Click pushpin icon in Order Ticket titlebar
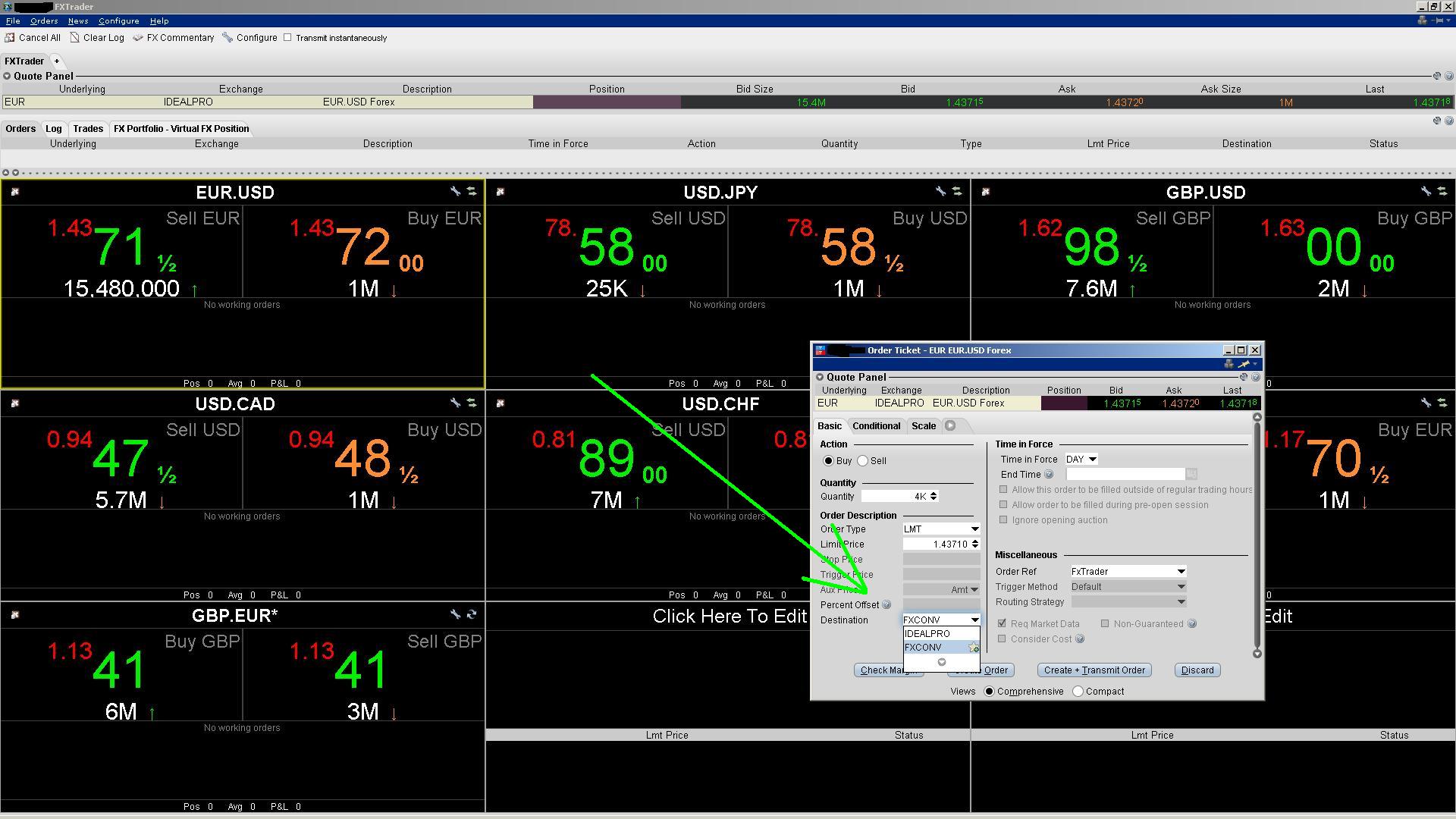Viewport: 1456px width, 819px height. (1244, 364)
